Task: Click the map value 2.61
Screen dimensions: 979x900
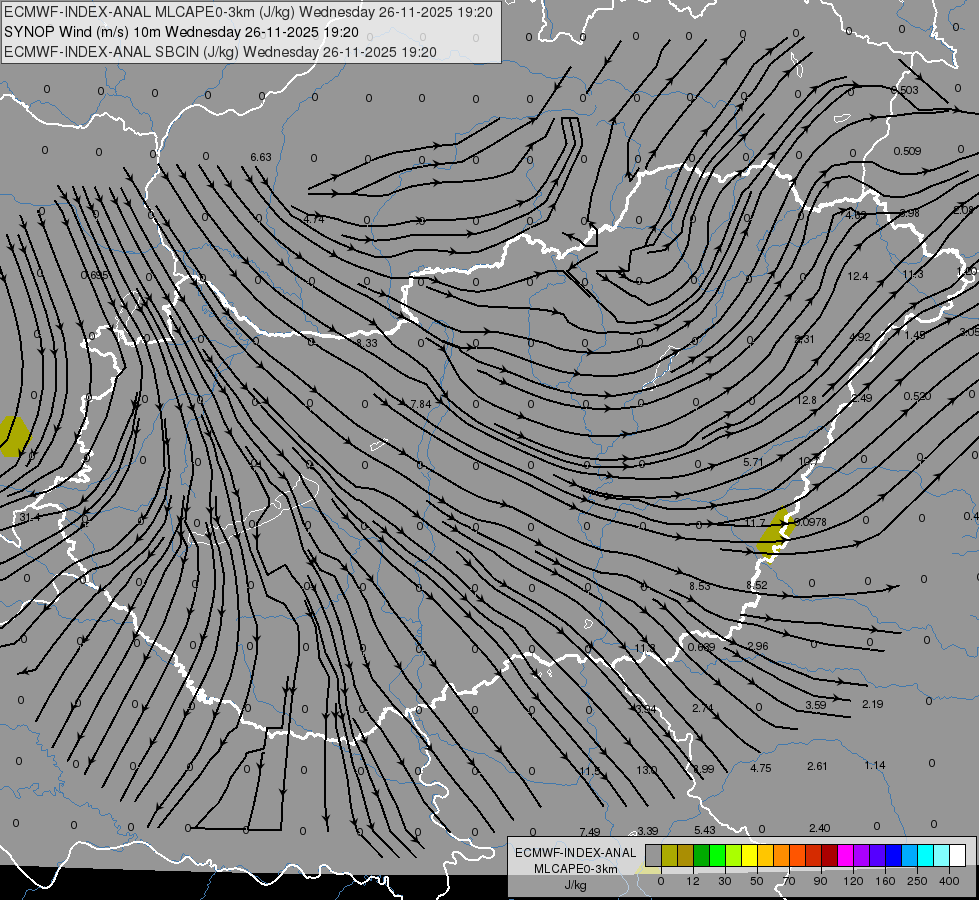Action: pos(817,766)
